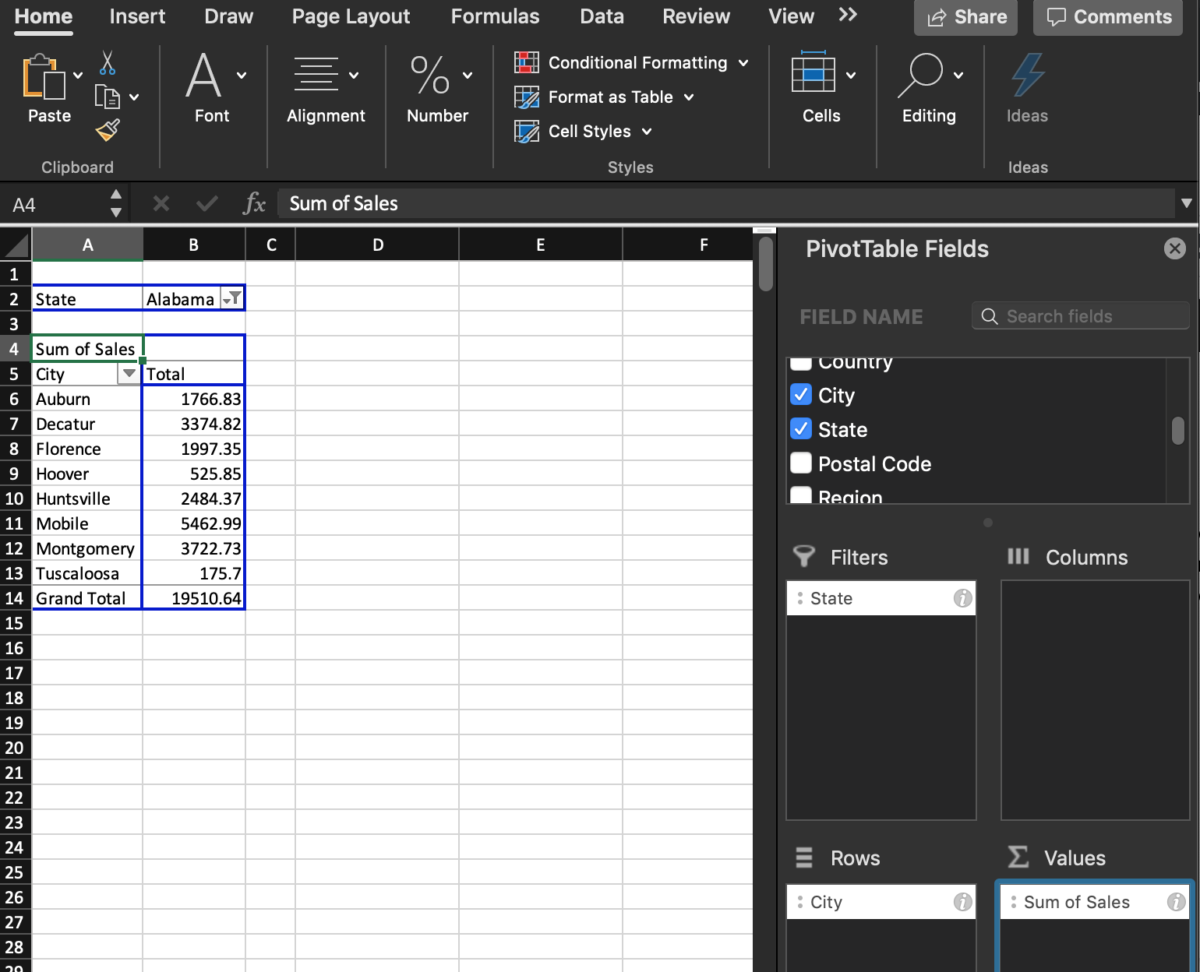Uncheck the State field checkbox
The height and width of the screenshot is (972, 1200).
[x=800, y=429]
